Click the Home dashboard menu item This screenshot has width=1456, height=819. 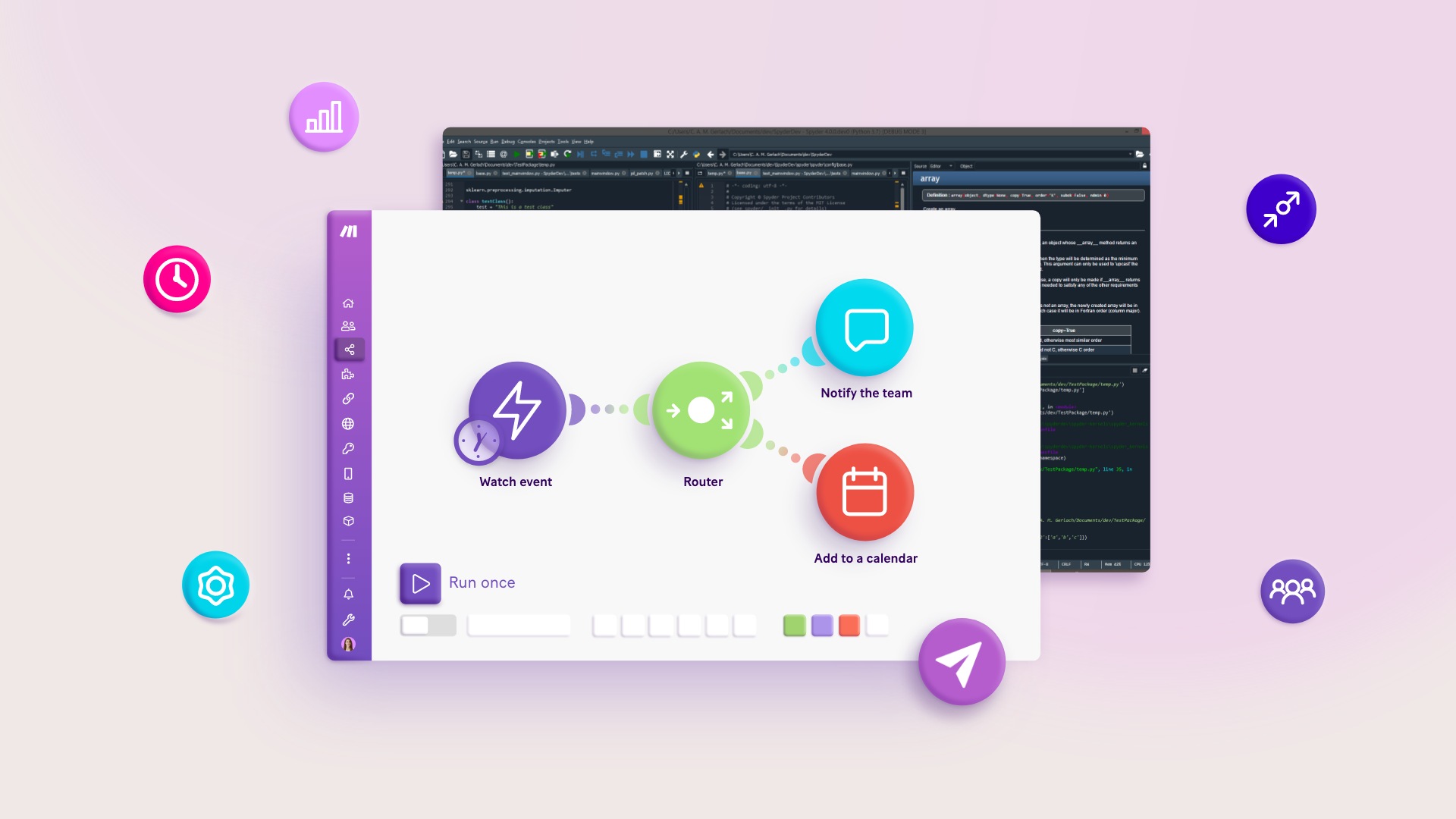349,303
